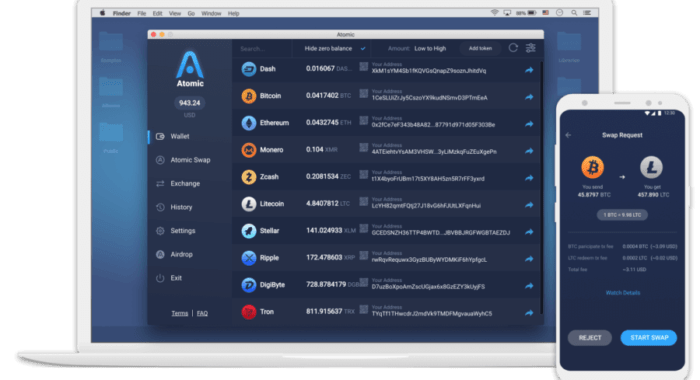
Task: Click the wallet list scrollbar
Action: [541, 188]
